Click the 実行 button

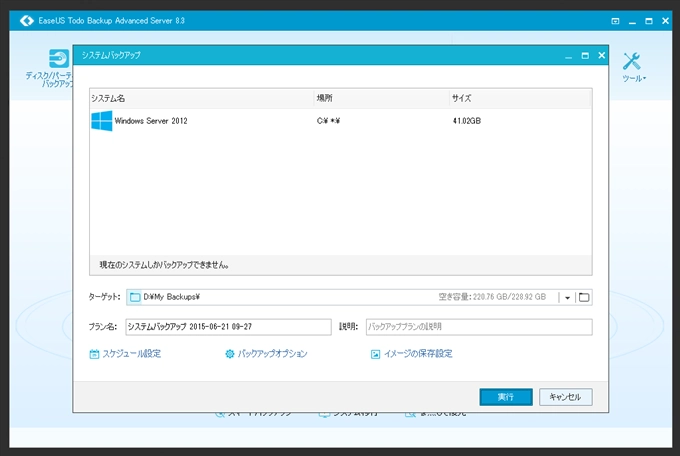[x=506, y=397]
